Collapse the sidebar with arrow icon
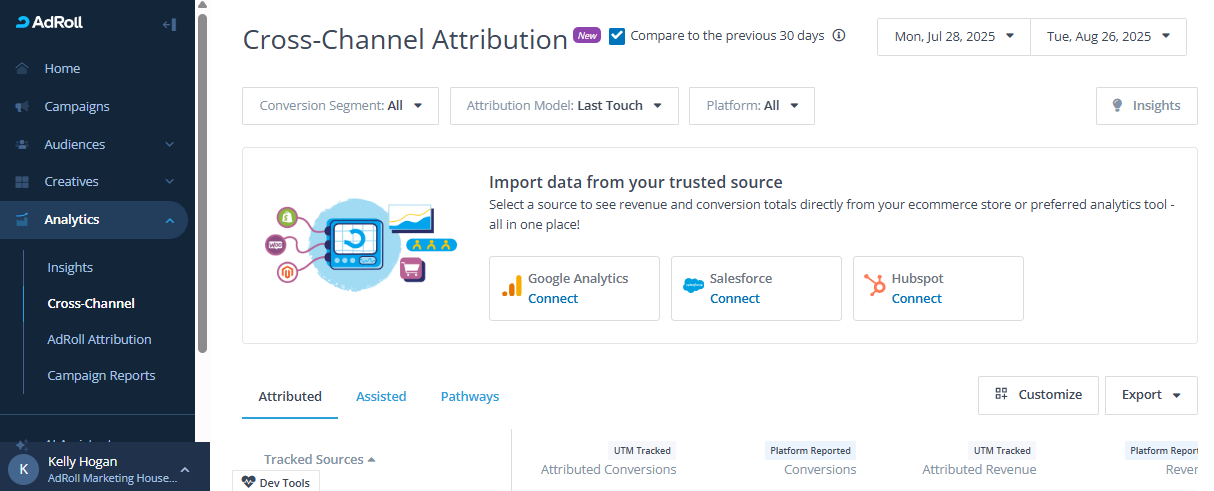The image size is (1214, 491). click(x=169, y=24)
